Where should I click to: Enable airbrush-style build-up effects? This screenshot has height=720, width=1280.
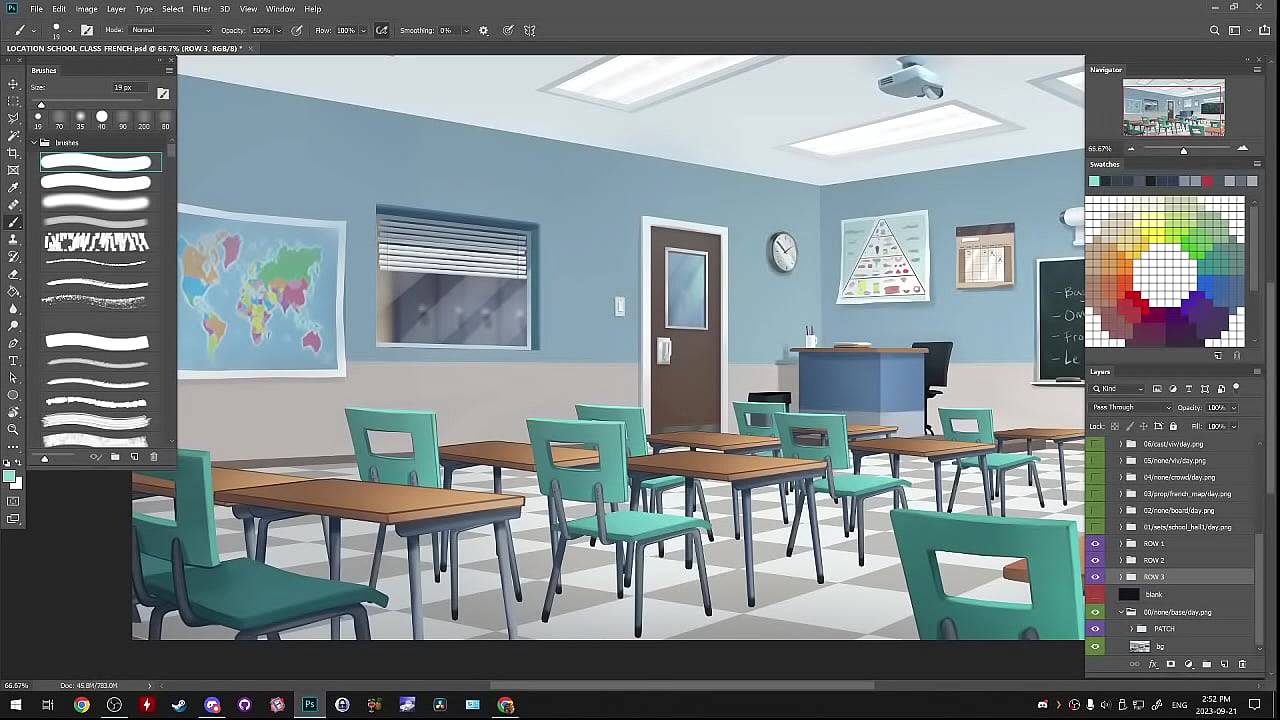381,31
